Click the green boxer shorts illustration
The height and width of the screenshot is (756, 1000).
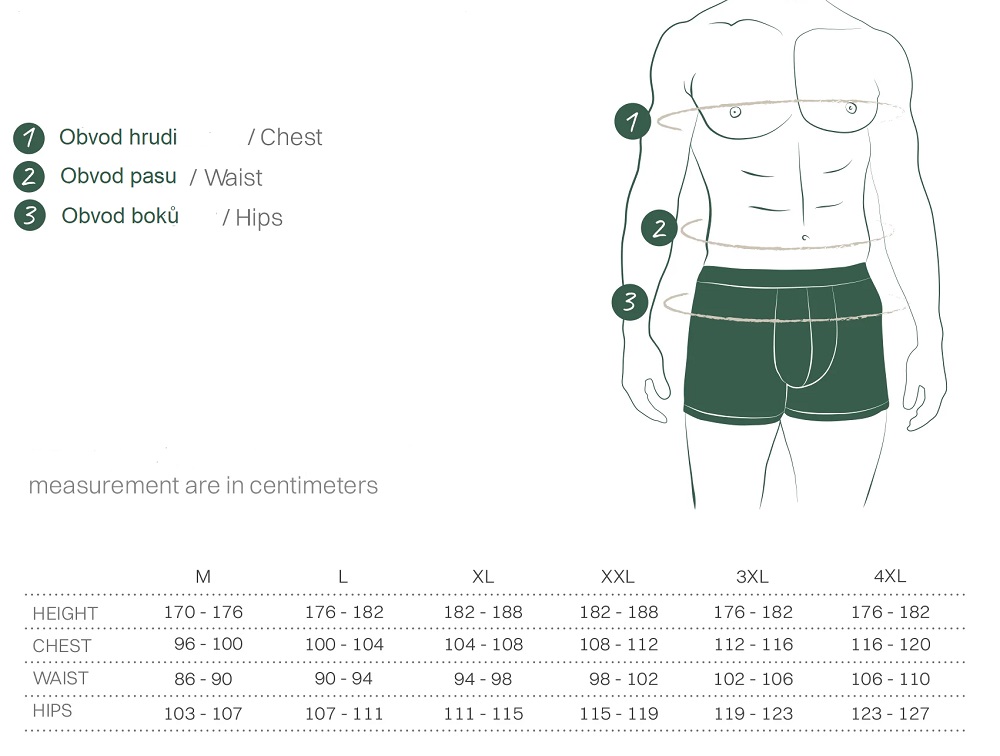(784, 345)
